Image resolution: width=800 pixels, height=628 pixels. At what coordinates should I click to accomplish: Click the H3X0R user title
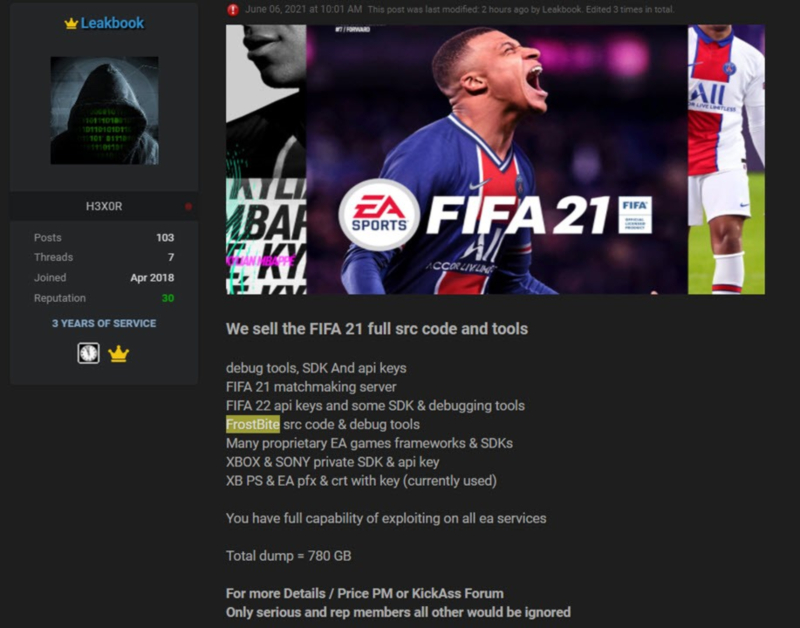tap(104, 206)
